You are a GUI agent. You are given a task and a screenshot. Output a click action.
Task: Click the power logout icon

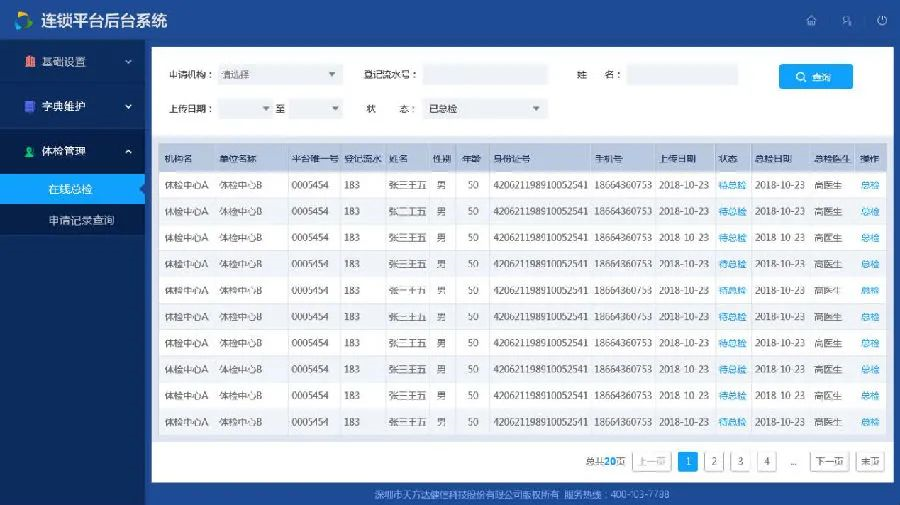pyautogui.click(x=881, y=20)
